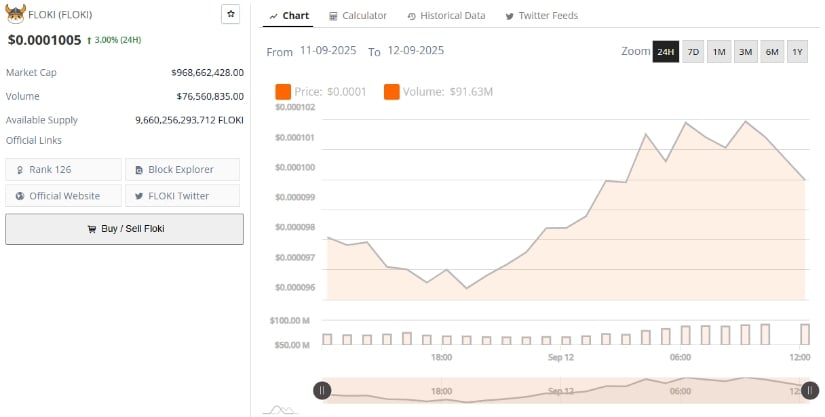Click the left range slider handle
This screenshot has width=825, height=417.
322,390
